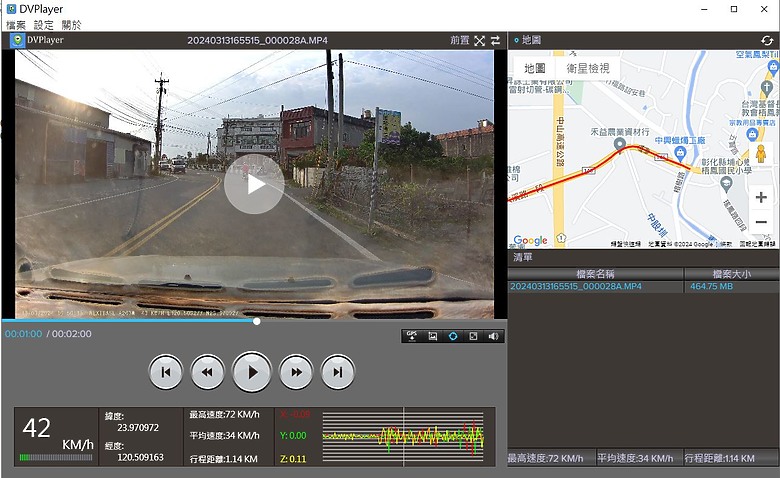Click the longitude value 120.509163
Viewport: 780px width, 478px height.
coord(140,457)
